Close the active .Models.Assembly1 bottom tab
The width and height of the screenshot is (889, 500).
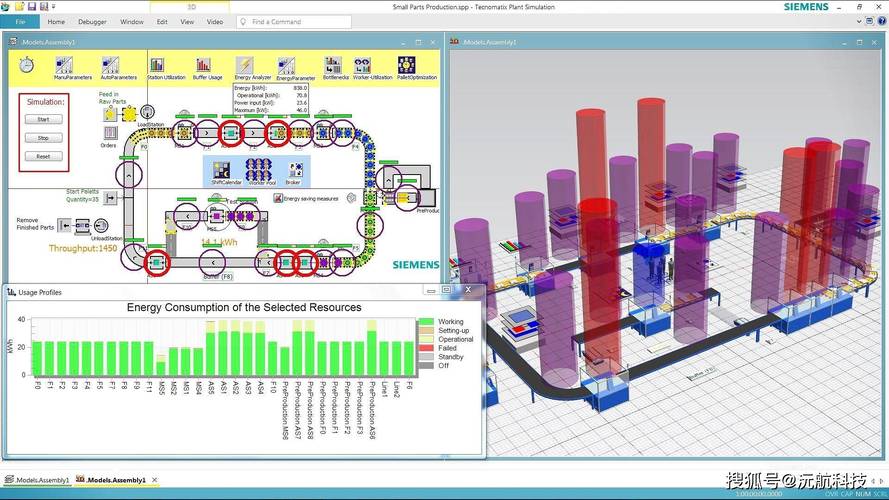tap(154, 480)
